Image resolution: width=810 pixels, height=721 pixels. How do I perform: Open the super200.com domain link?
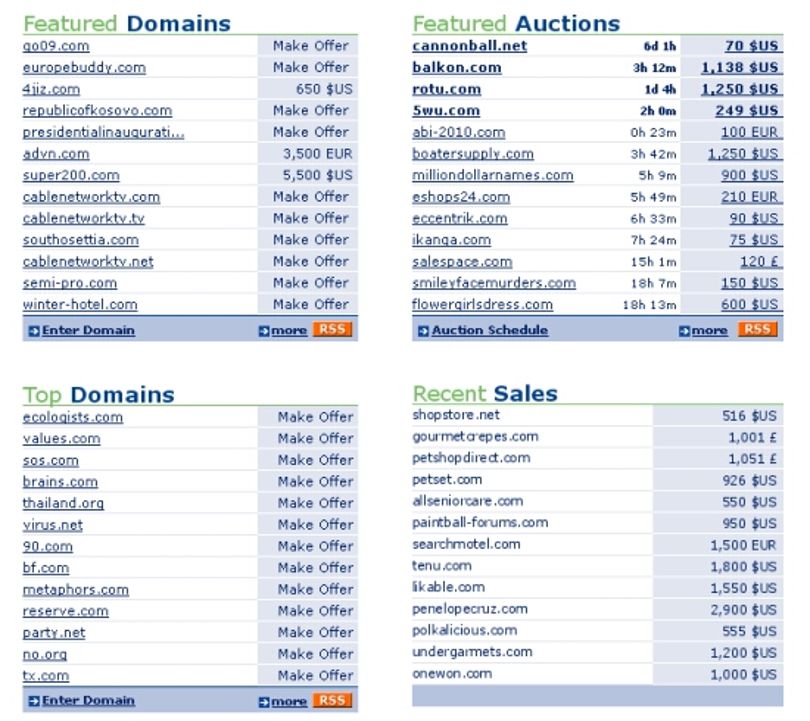[x=71, y=176]
